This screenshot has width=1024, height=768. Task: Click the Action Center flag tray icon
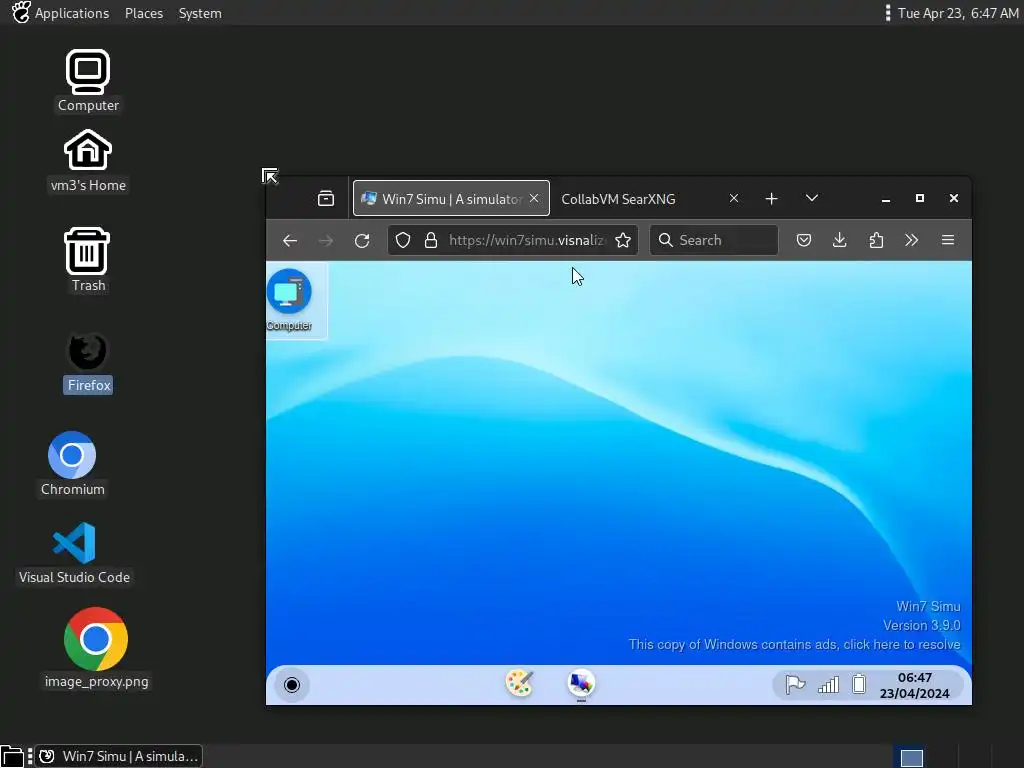tap(795, 684)
